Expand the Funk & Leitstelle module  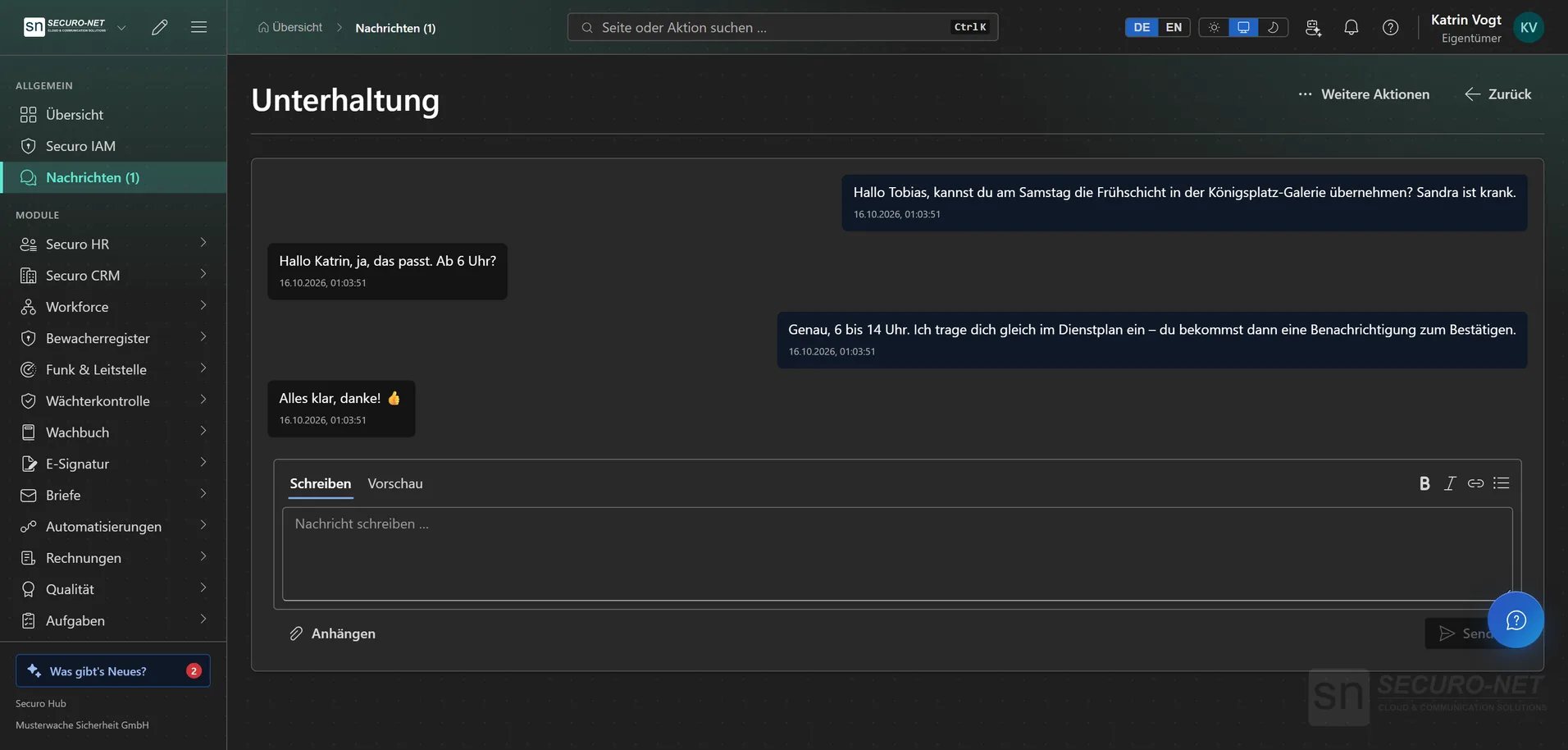tap(113, 369)
